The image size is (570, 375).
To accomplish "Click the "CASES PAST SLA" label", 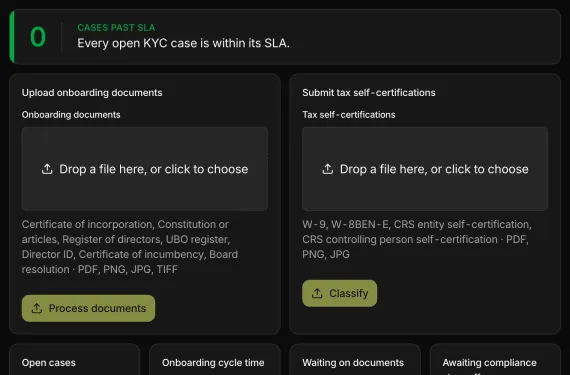I will coord(116,28).
